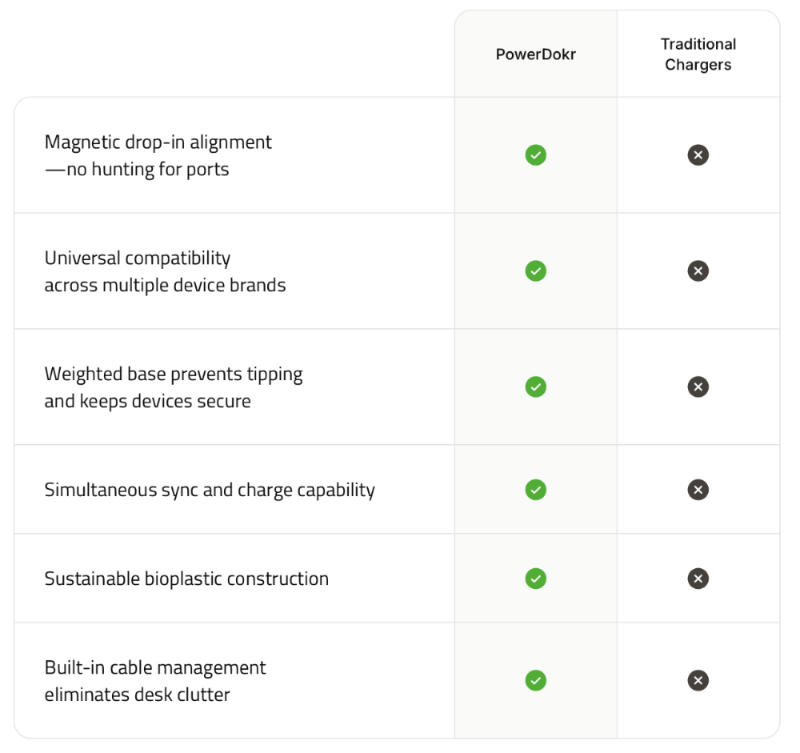The width and height of the screenshot is (800, 753).
Task: Click PowerDokr check for simultaneous sync and charge
Action: click(536, 490)
